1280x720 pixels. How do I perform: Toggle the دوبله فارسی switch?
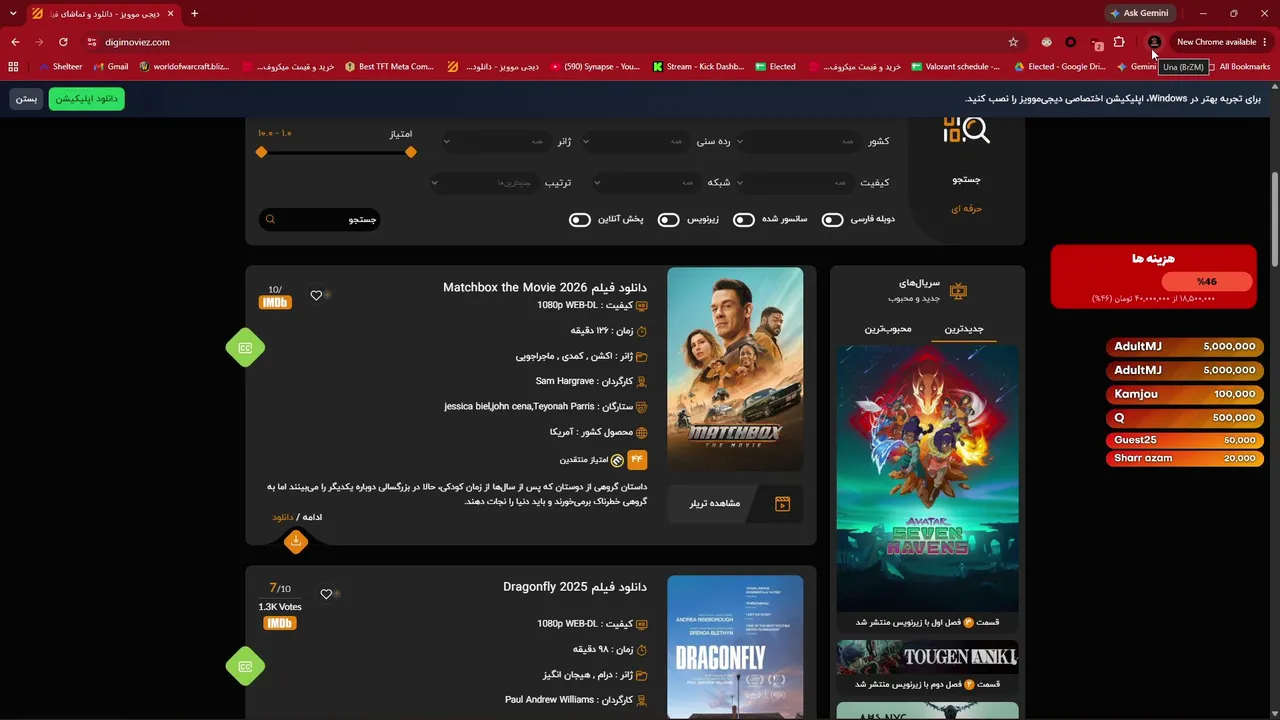click(832, 220)
